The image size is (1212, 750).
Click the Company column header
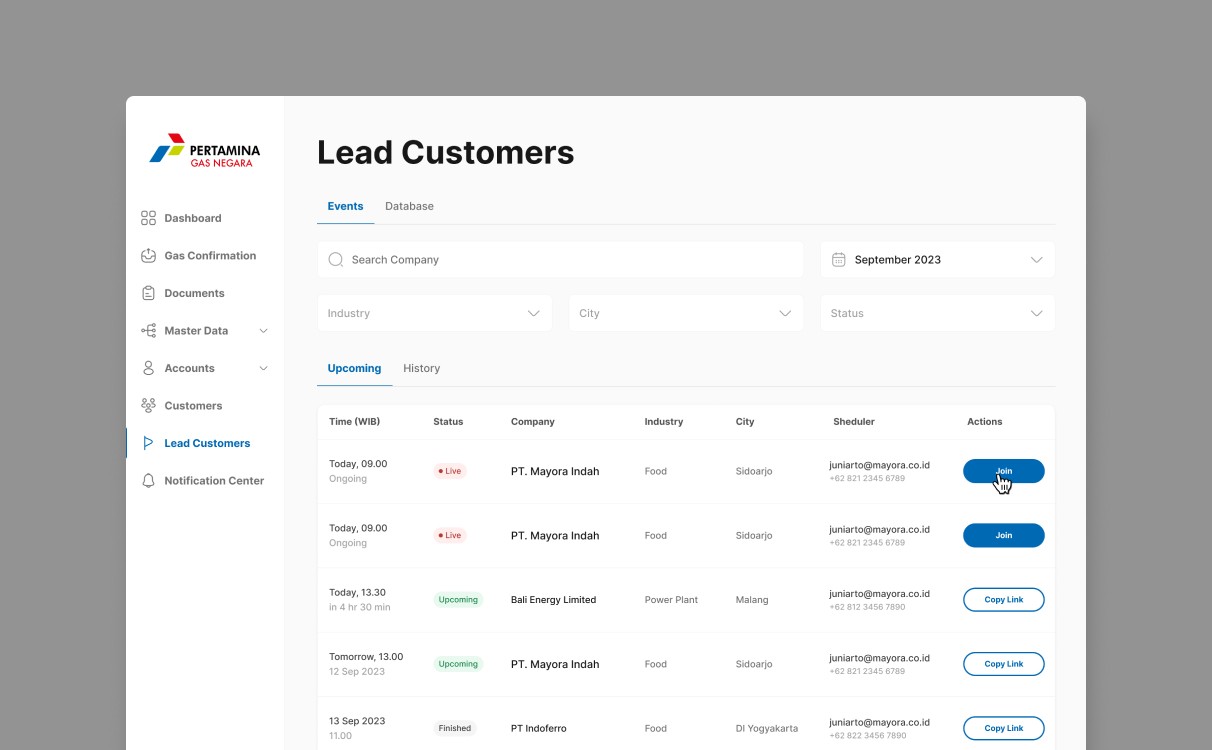533,422
